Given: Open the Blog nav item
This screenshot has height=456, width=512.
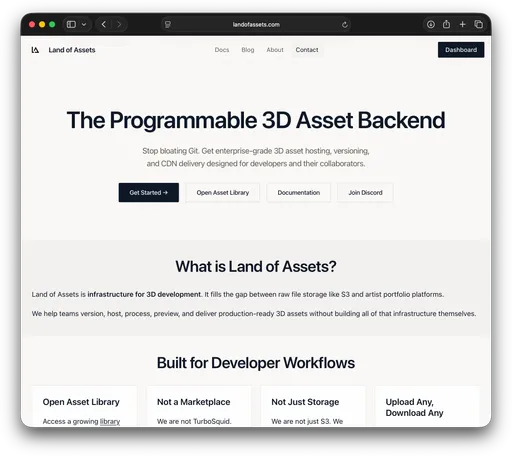Looking at the screenshot, I should click(248, 50).
